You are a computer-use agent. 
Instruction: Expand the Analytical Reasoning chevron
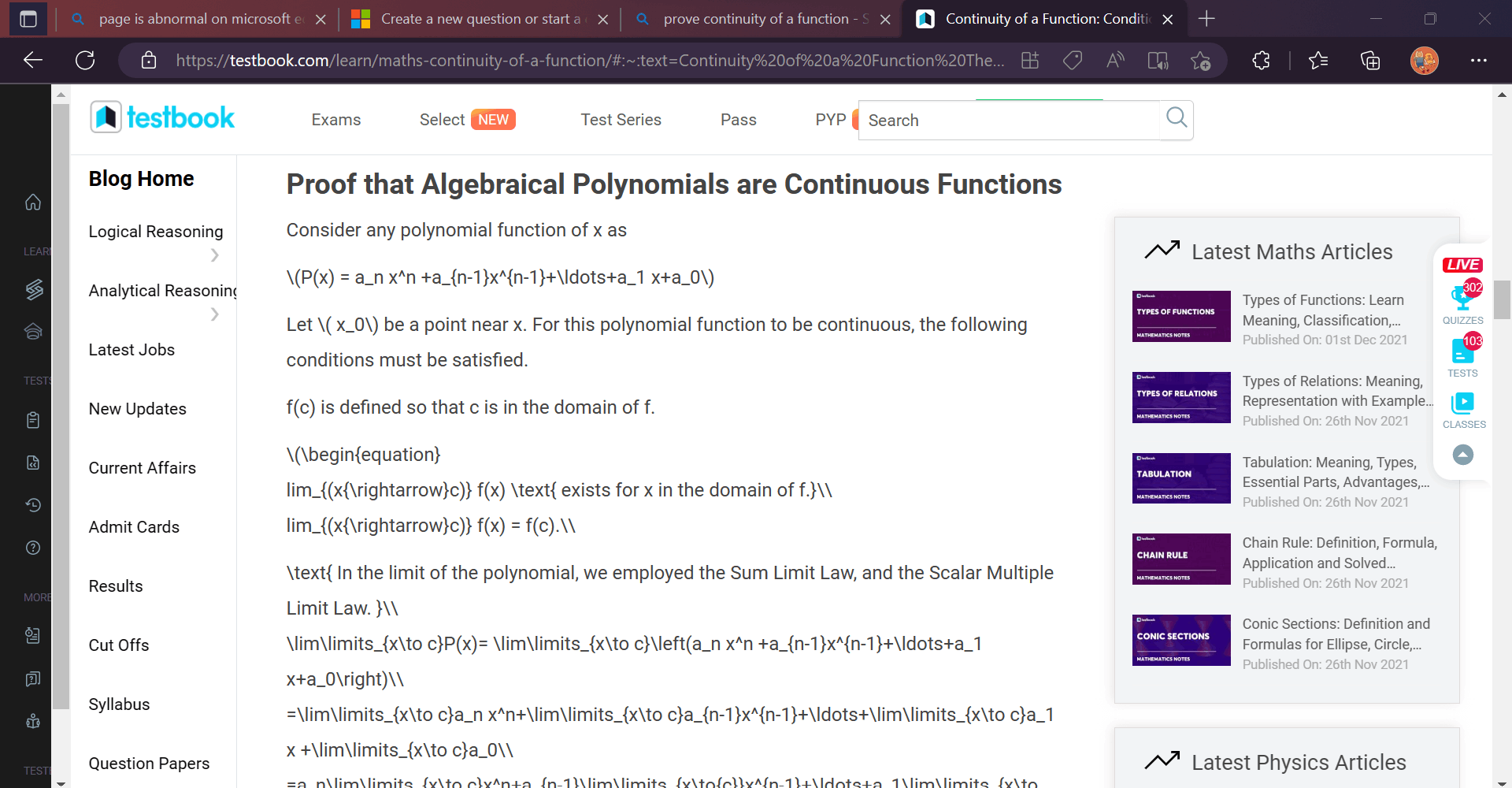214,314
